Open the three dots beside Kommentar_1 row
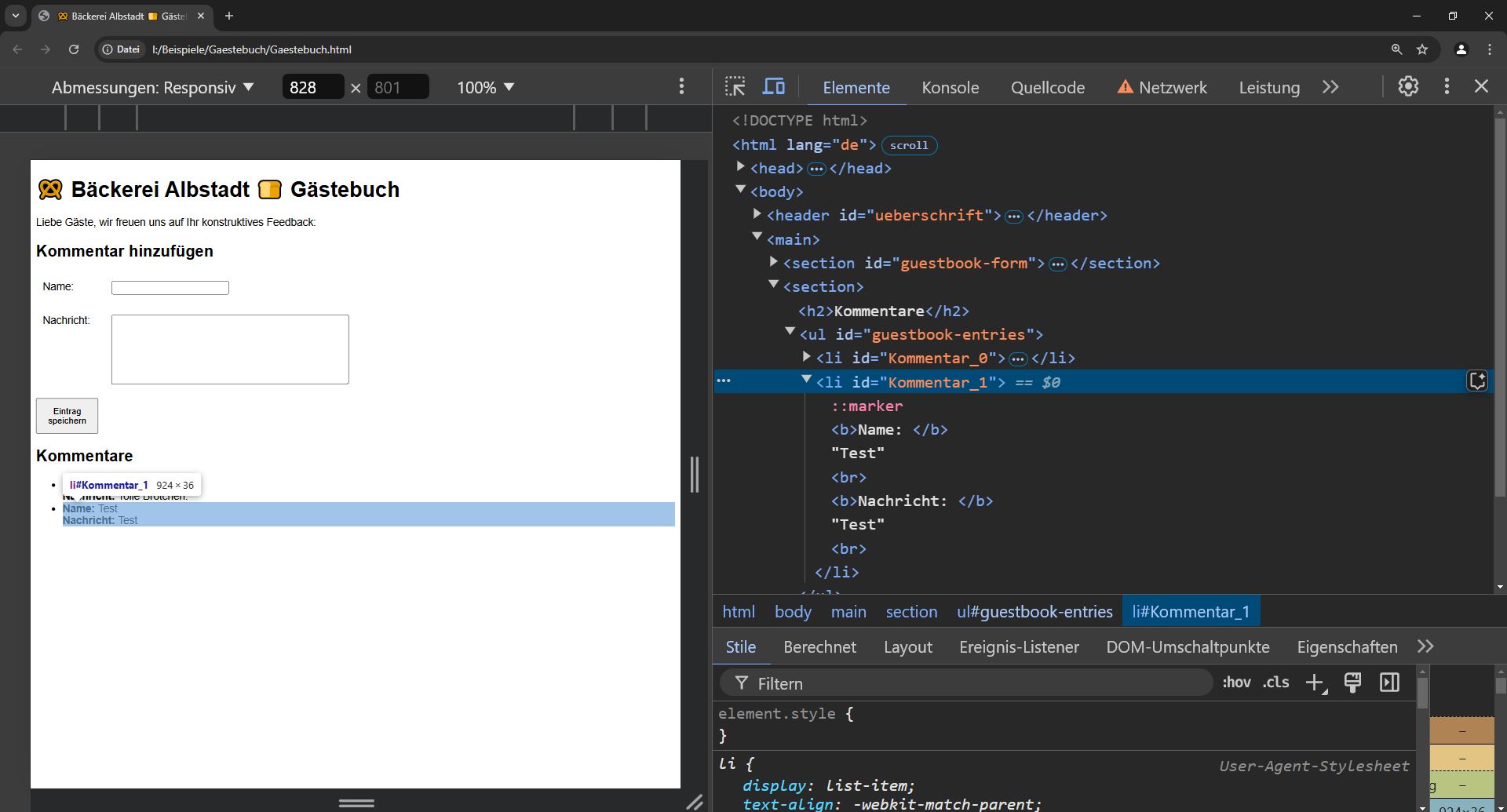The height and width of the screenshot is (812, 1507). 724,381
